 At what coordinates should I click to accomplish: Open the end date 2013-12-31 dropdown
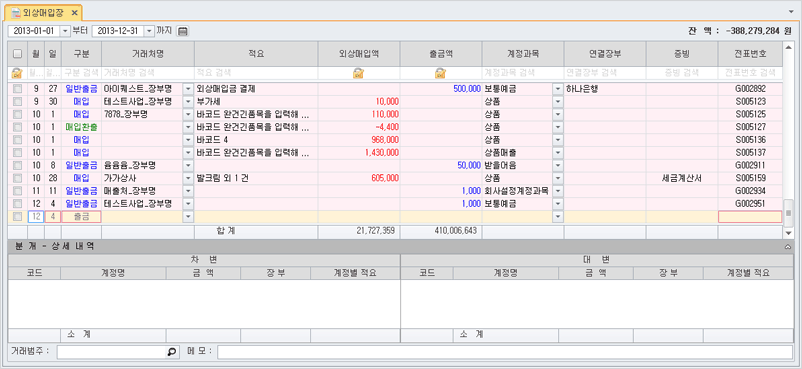(x=149, y=31)
